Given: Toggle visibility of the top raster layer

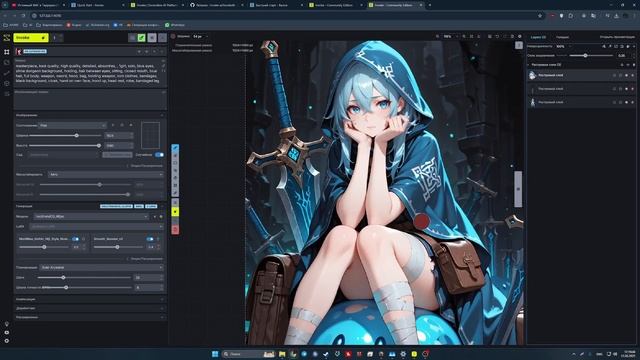Looking at the screenshot, I should pos(627,75).
